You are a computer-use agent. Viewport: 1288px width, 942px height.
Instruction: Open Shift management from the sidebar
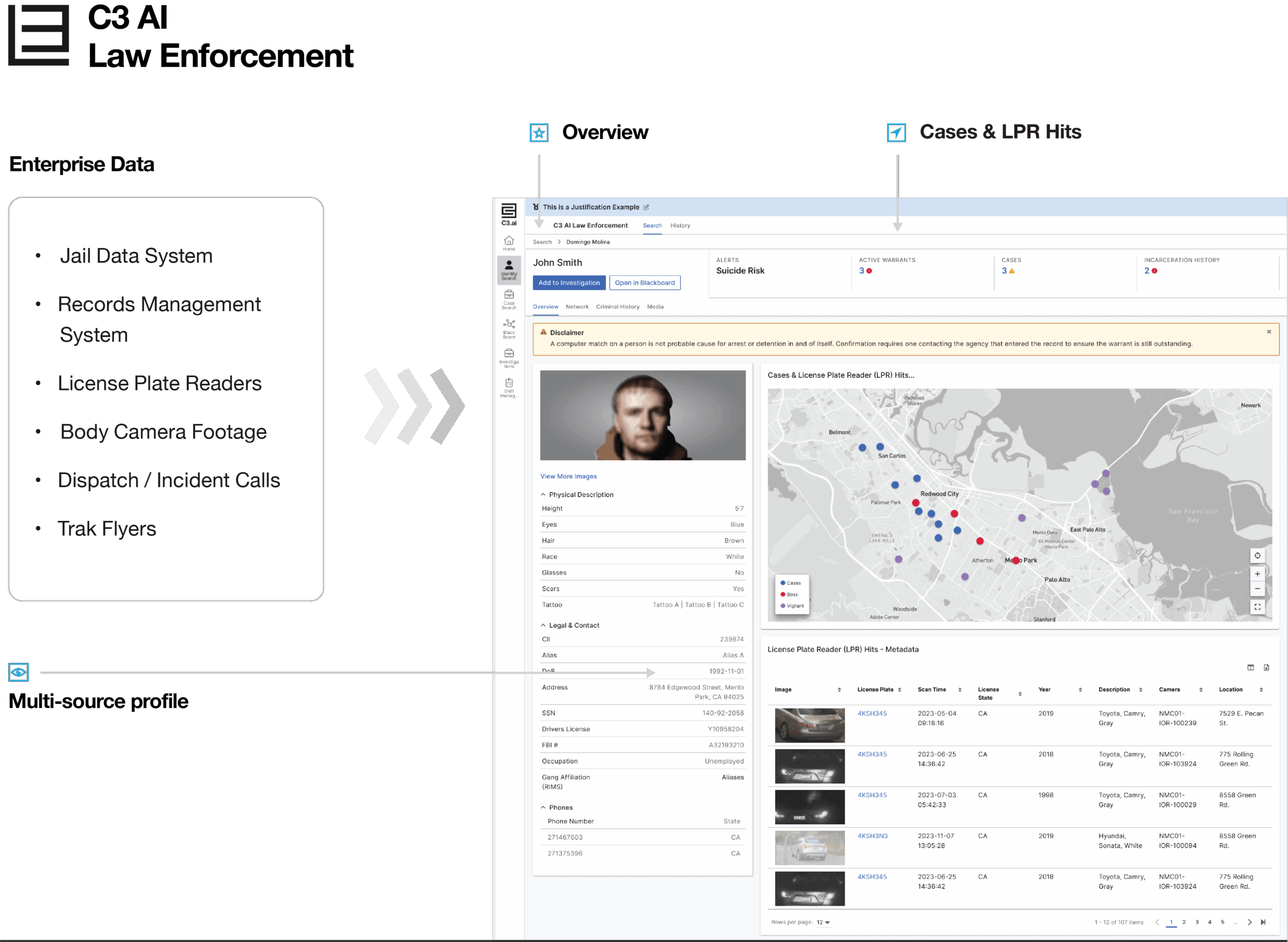tap(509, 388)
